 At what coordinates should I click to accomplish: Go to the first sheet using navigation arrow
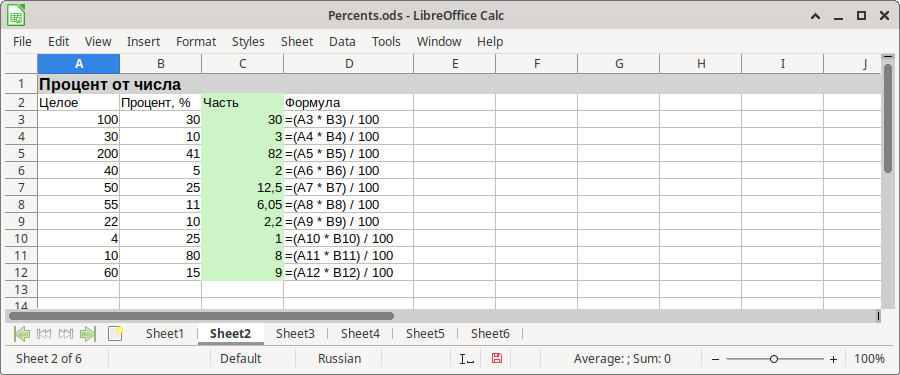pos(21,333)
